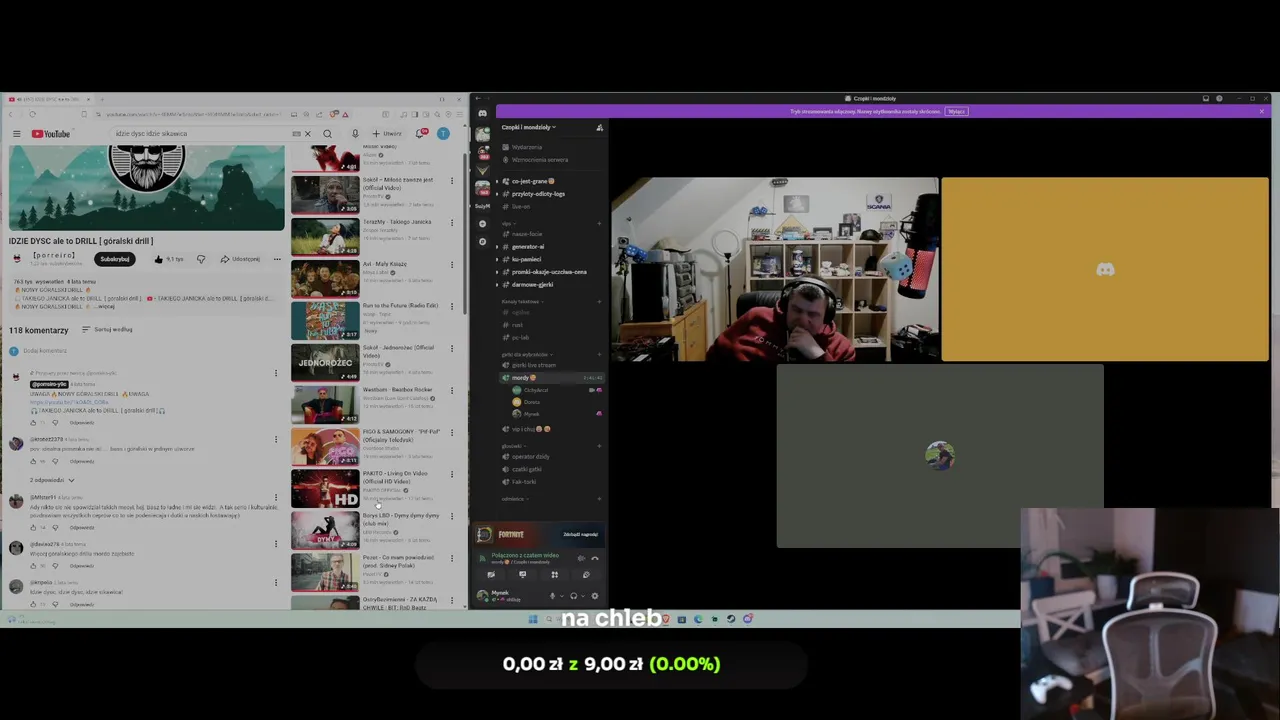Click YouTube search input field
Image resolution: width=1280 pixels, height=720 pixels.
pyautogui.click(x=200, y=133)
